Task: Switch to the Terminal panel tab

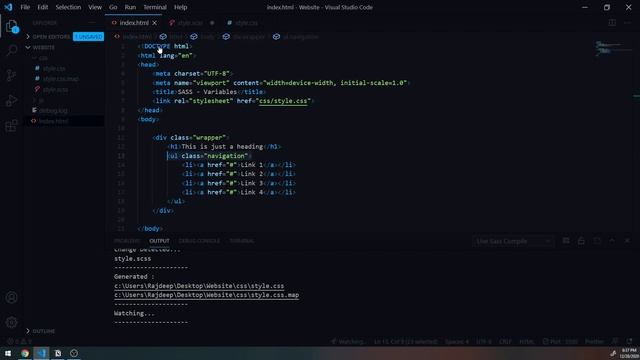Action: point(242,241)
